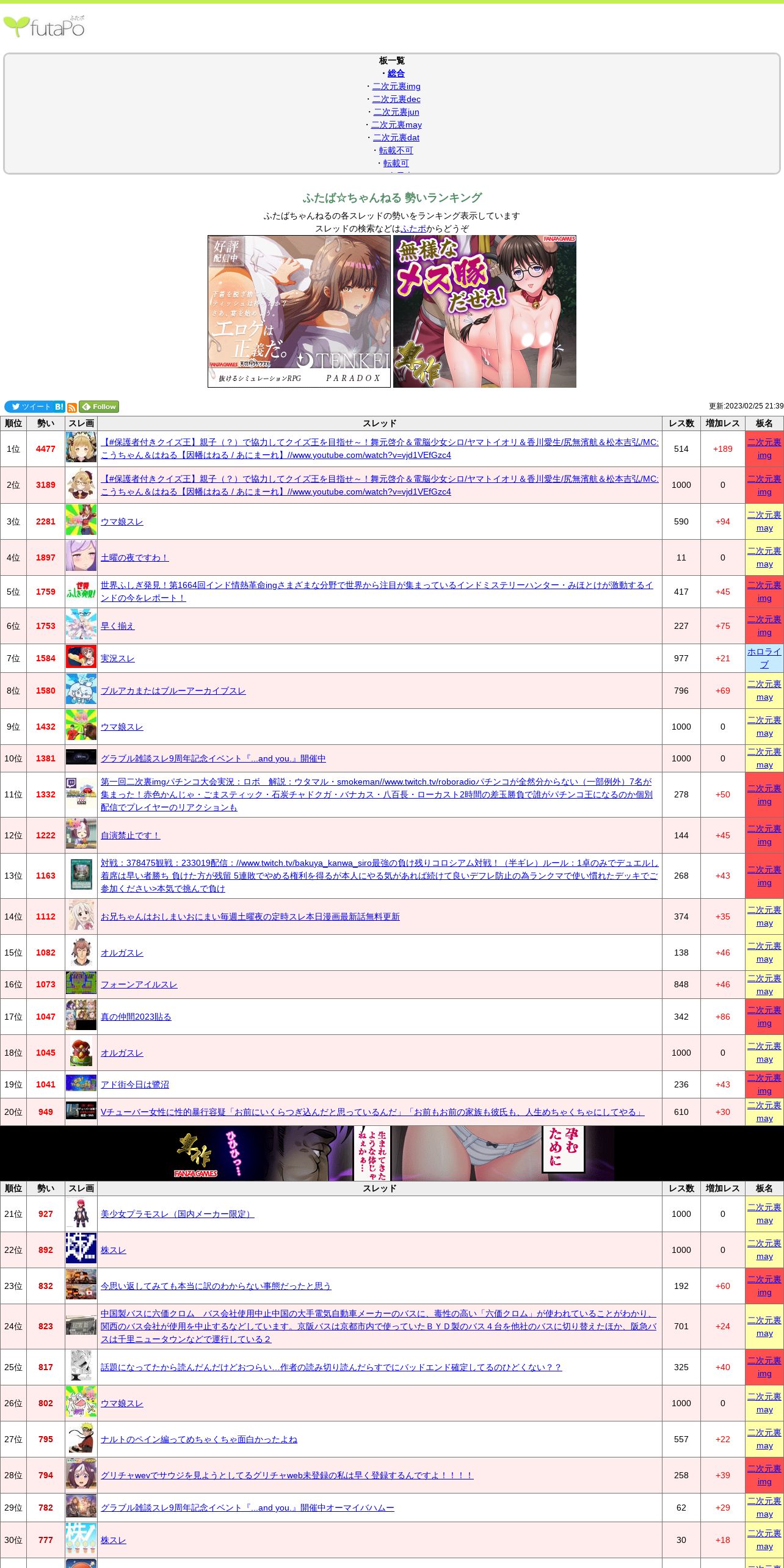
Task: Open the 転載可 board link
Action: click(396, 163)
